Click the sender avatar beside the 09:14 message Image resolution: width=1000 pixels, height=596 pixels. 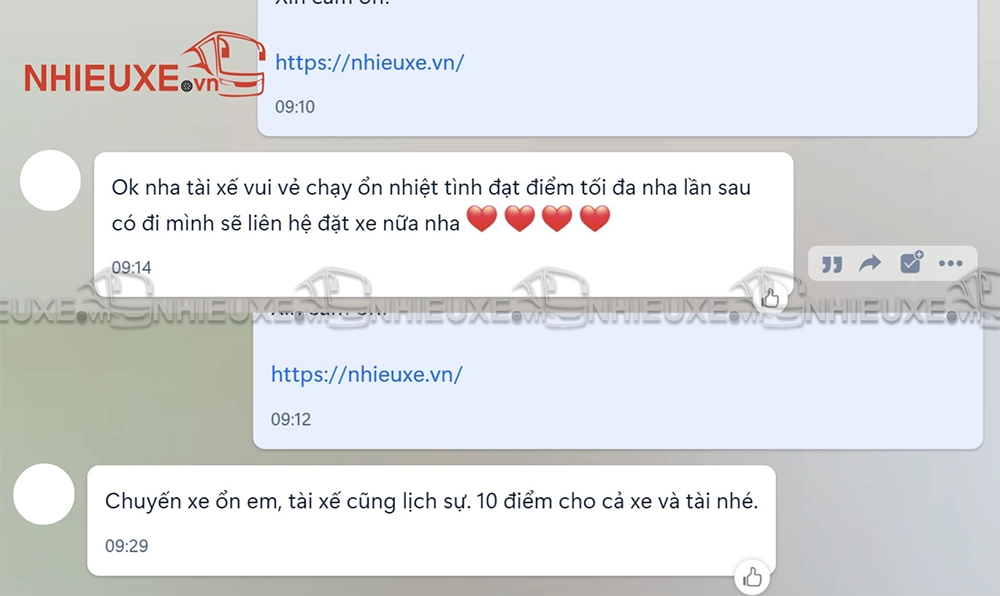50,180
